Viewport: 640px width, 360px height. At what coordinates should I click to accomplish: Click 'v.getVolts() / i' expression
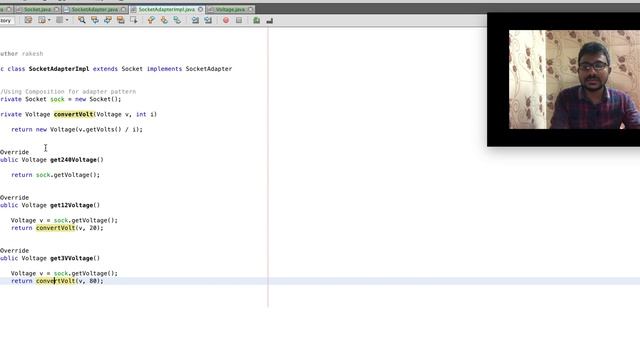pos(107,129)
